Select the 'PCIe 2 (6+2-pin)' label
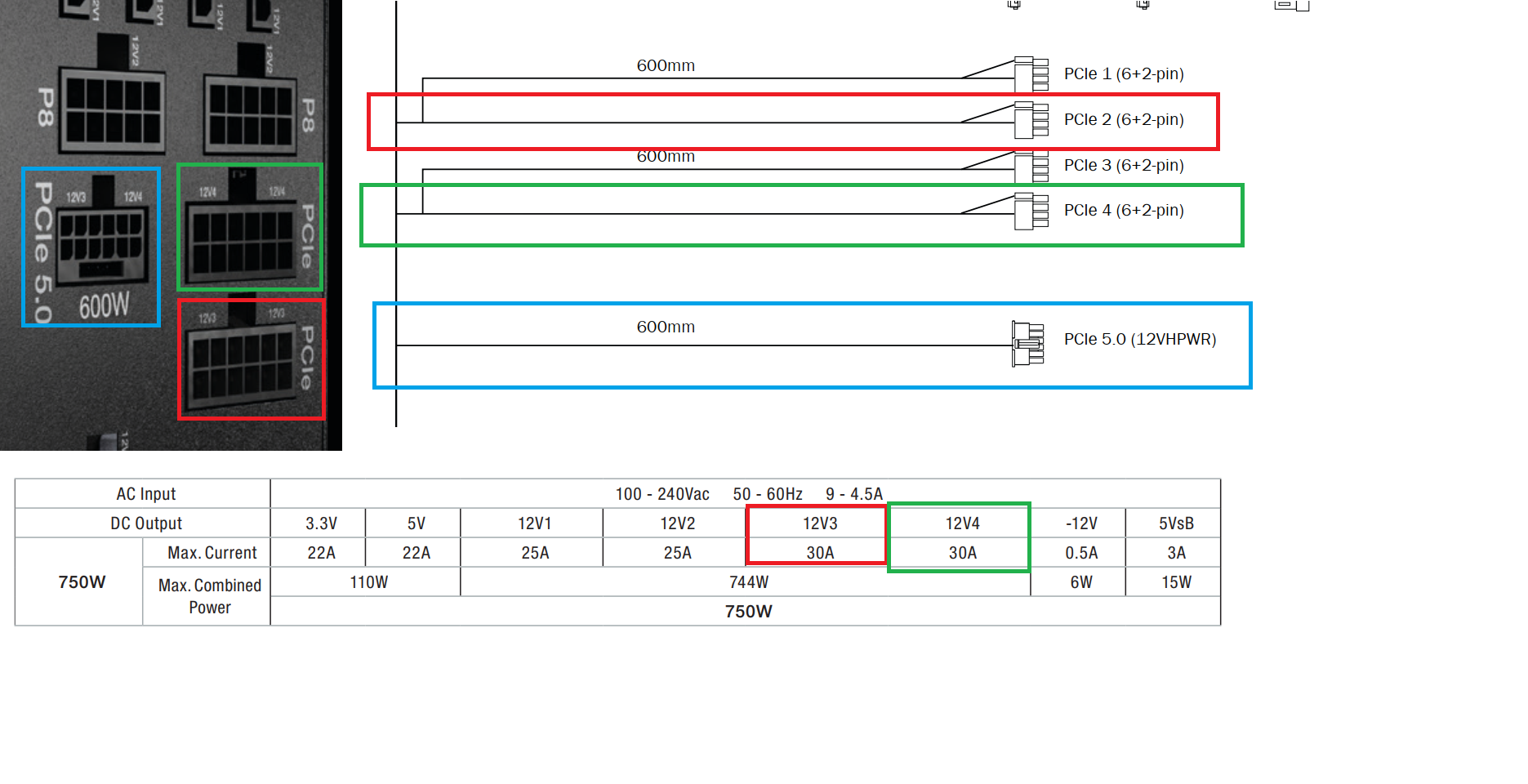Image resolution: width=1528 pixels, height=784 pixels. [1124, 119]
